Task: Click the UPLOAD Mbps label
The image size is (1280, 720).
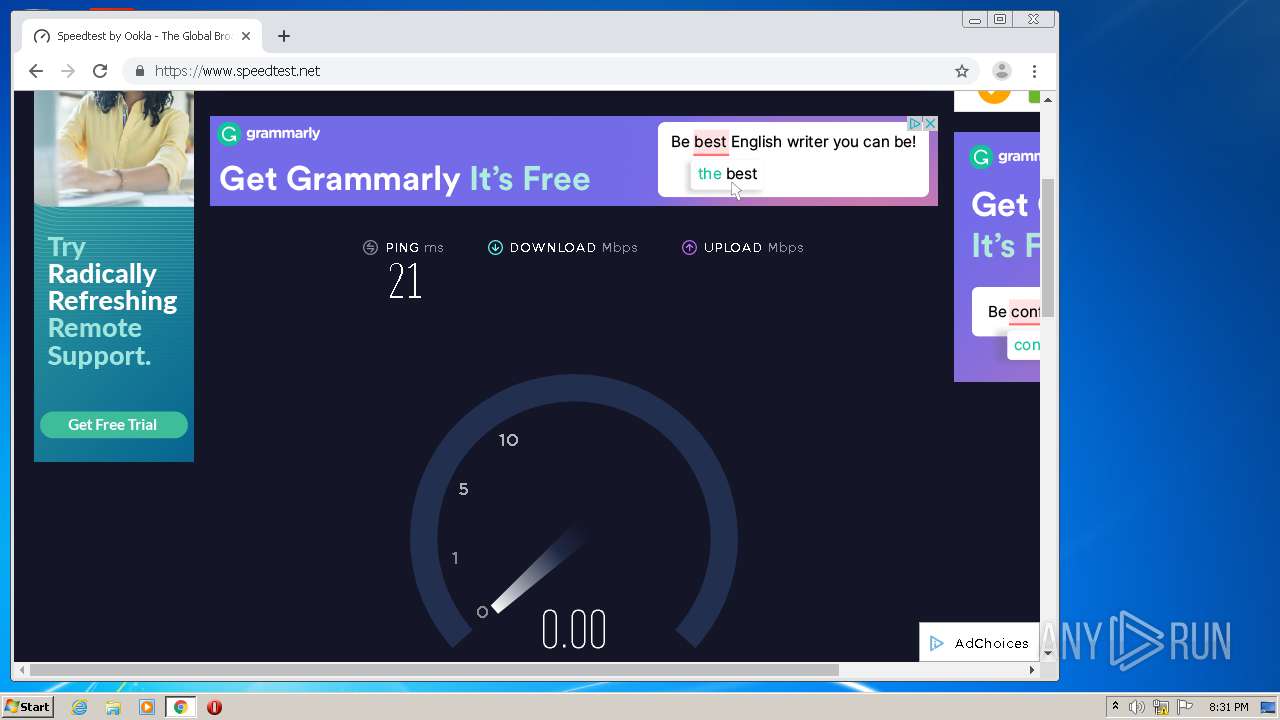Action: tap(754, 248)
